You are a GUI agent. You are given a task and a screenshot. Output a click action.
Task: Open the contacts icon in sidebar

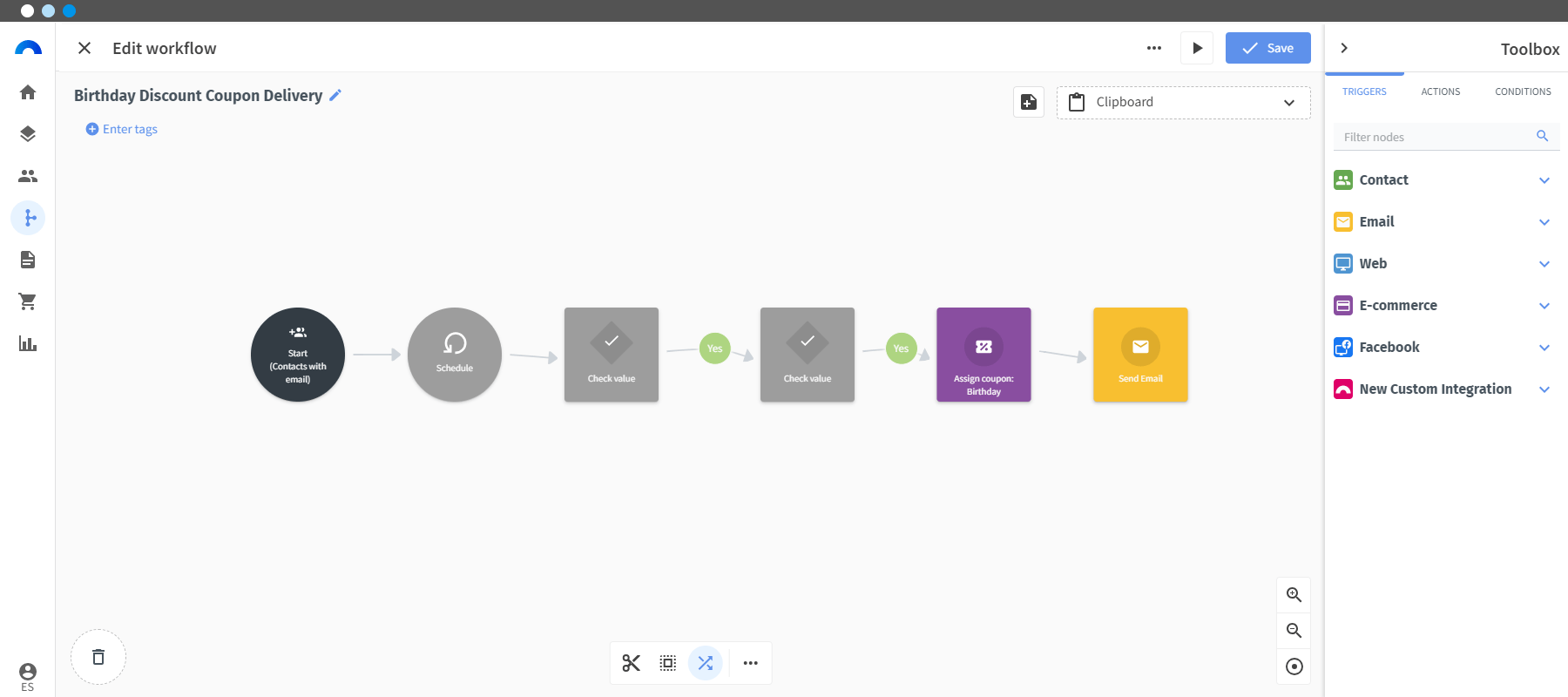28,176
